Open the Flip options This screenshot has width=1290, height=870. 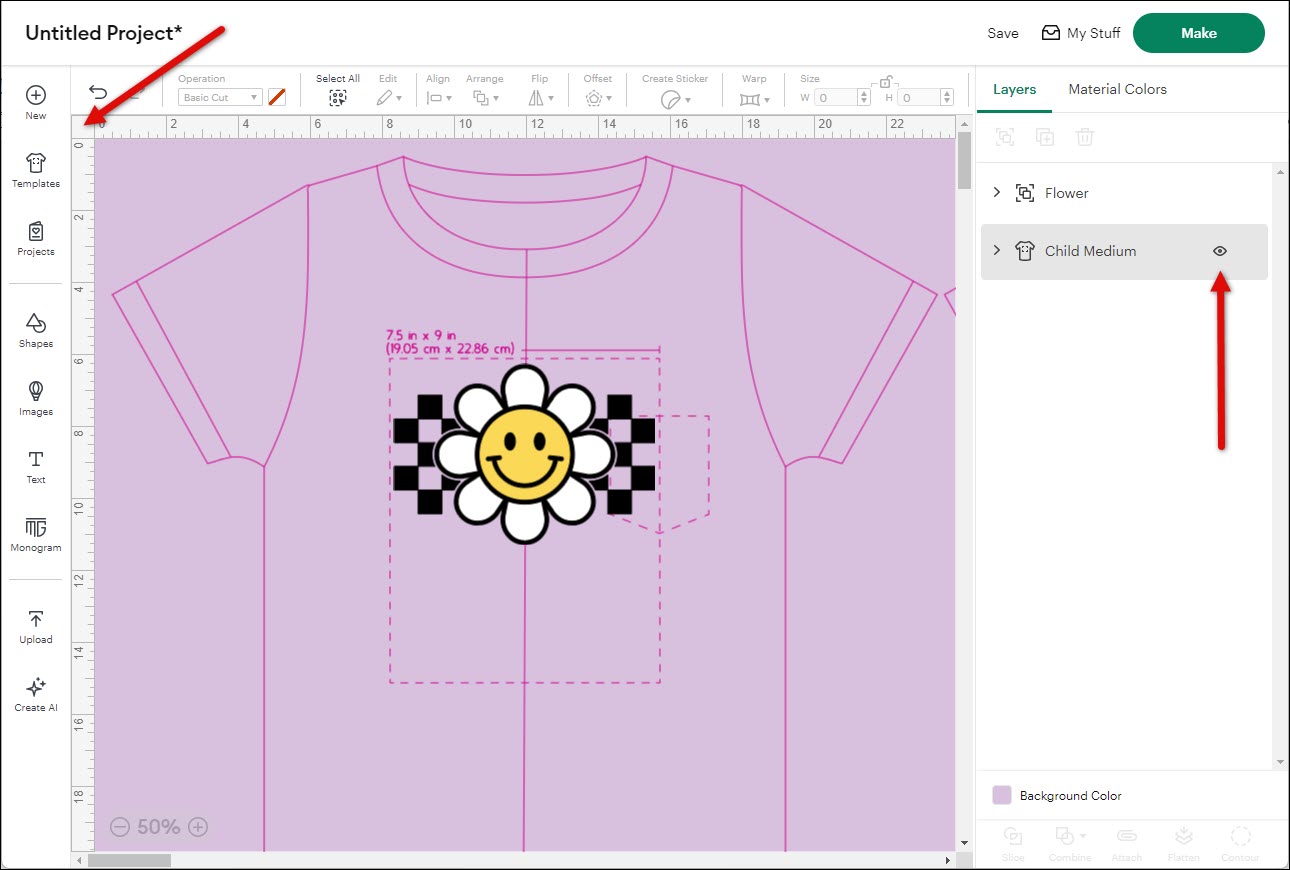[540, 97]
